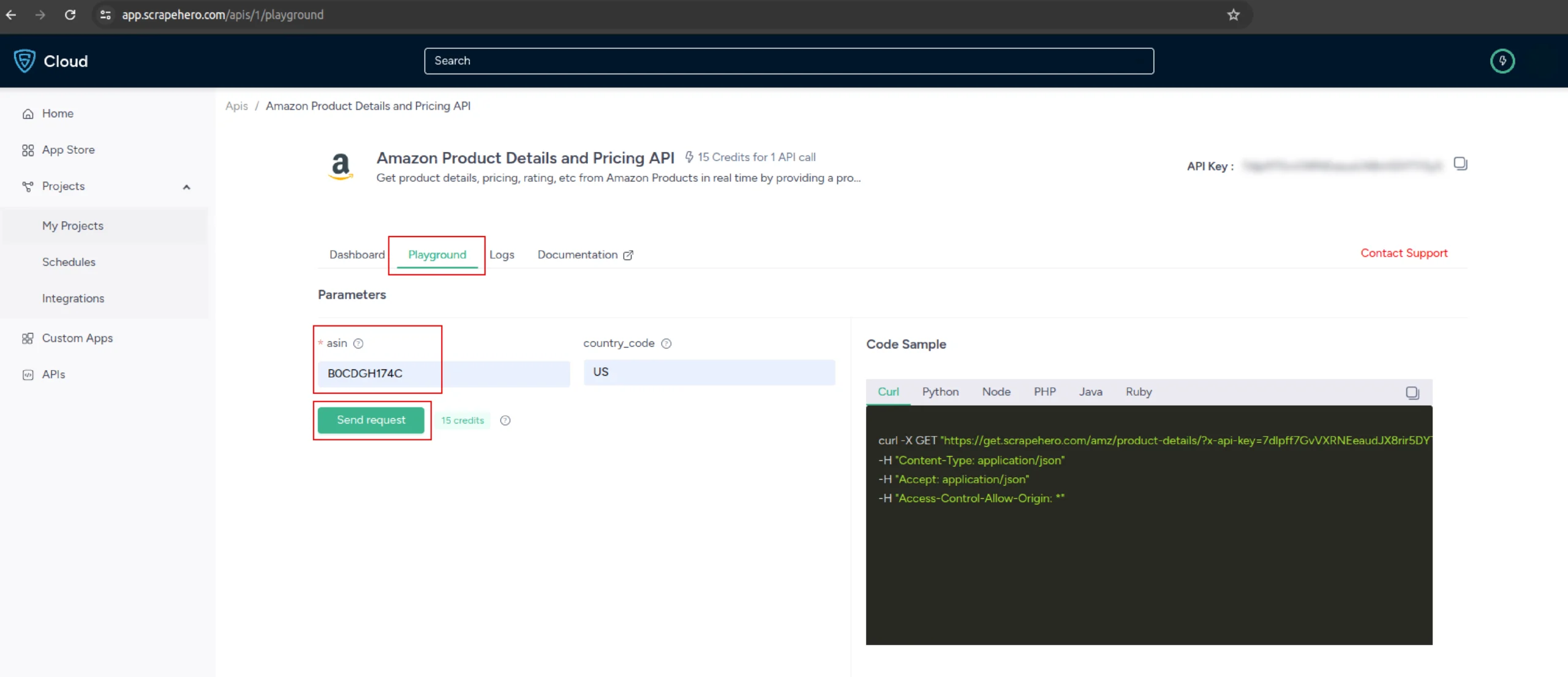Click the ScrapeHero Cloud shield logo
The height and width of the screenshot is (677, 1568).
(24, 61)
